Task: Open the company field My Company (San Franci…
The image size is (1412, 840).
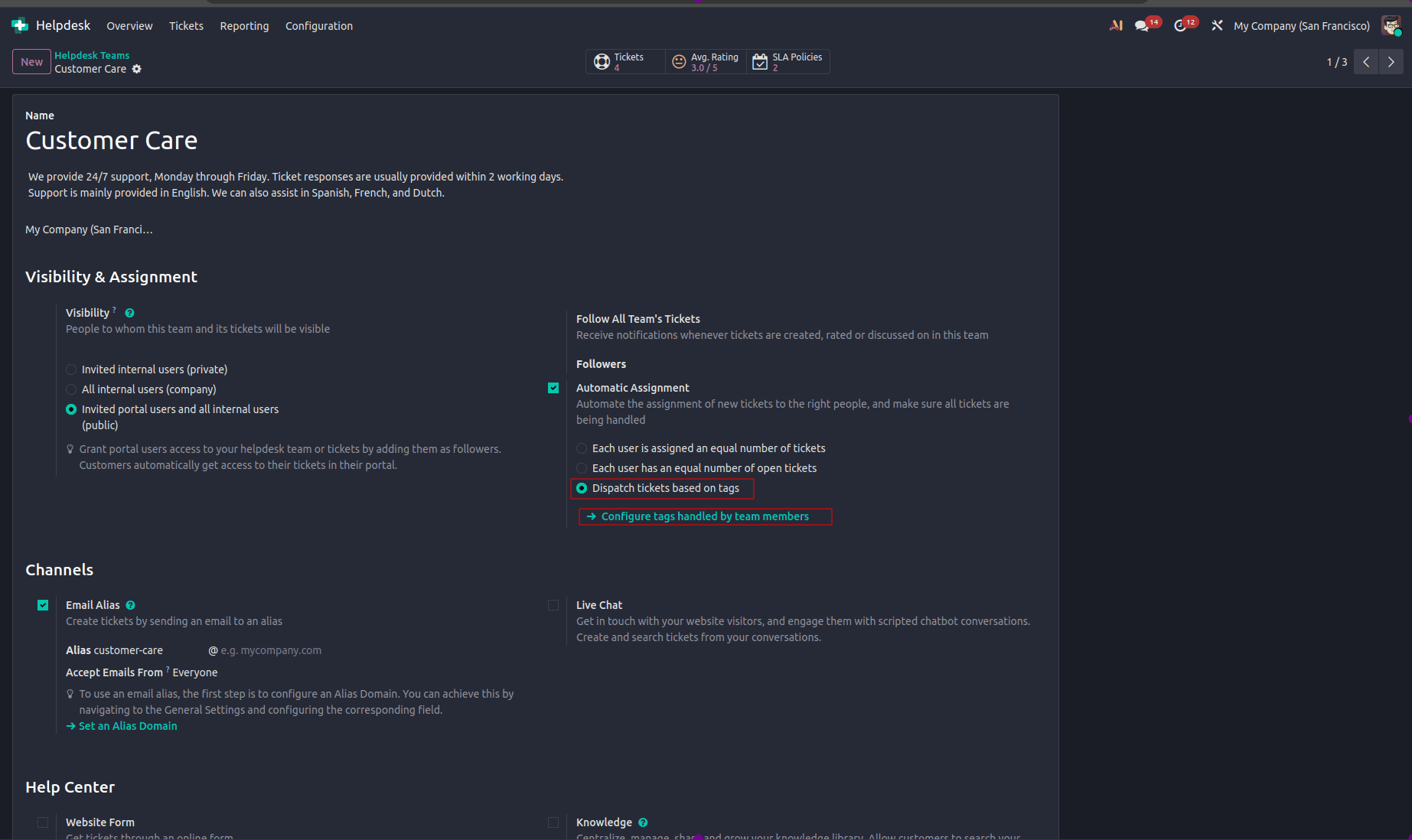Action: (89, 230)
